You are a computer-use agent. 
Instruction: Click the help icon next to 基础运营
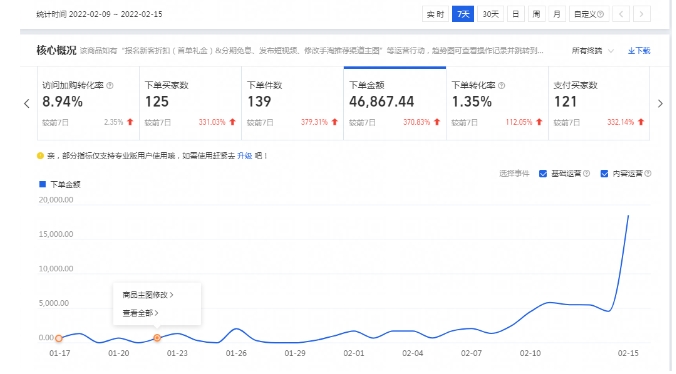586,174
